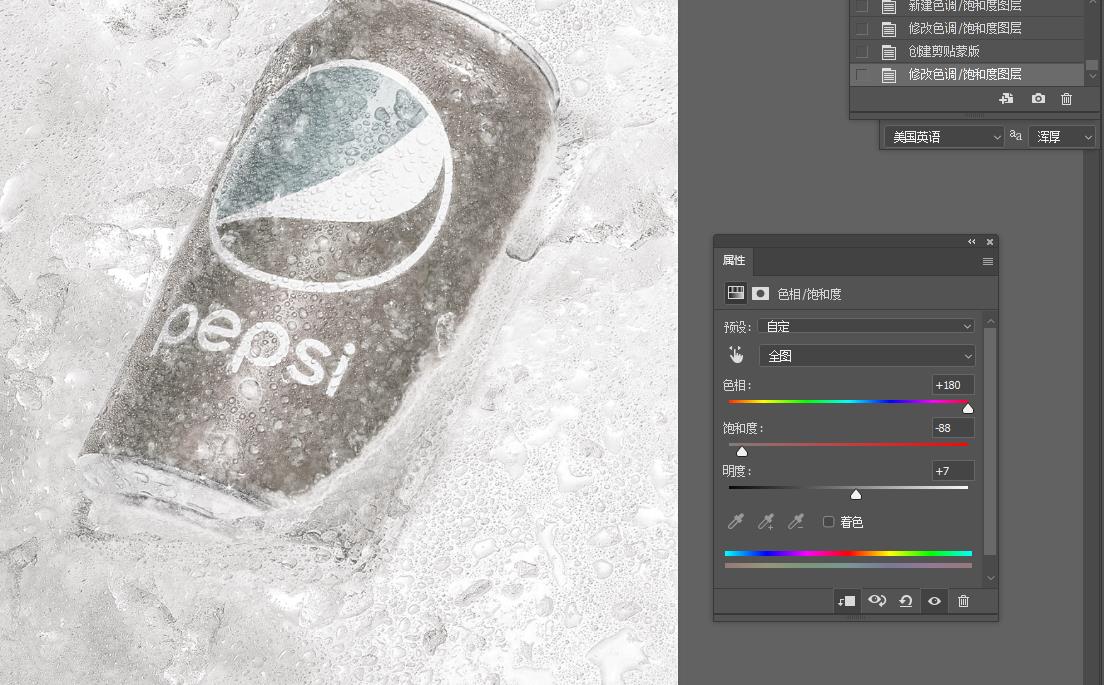Enable the 着色 colorize checkbox
Viewport: 1104px width, 685px height.
point(828,522)
